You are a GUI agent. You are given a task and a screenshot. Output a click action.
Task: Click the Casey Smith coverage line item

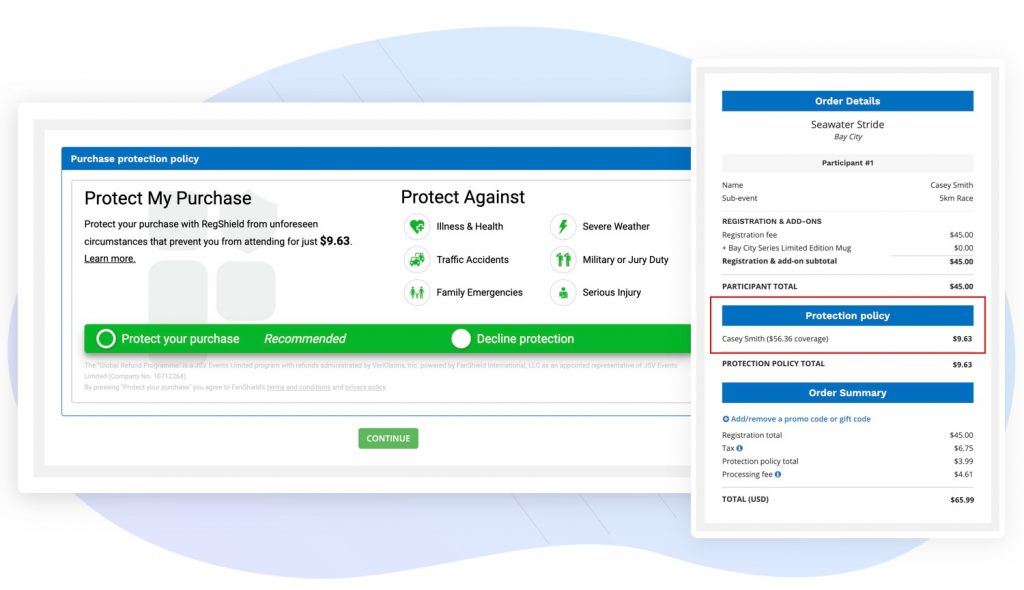(x=775, y=339)
